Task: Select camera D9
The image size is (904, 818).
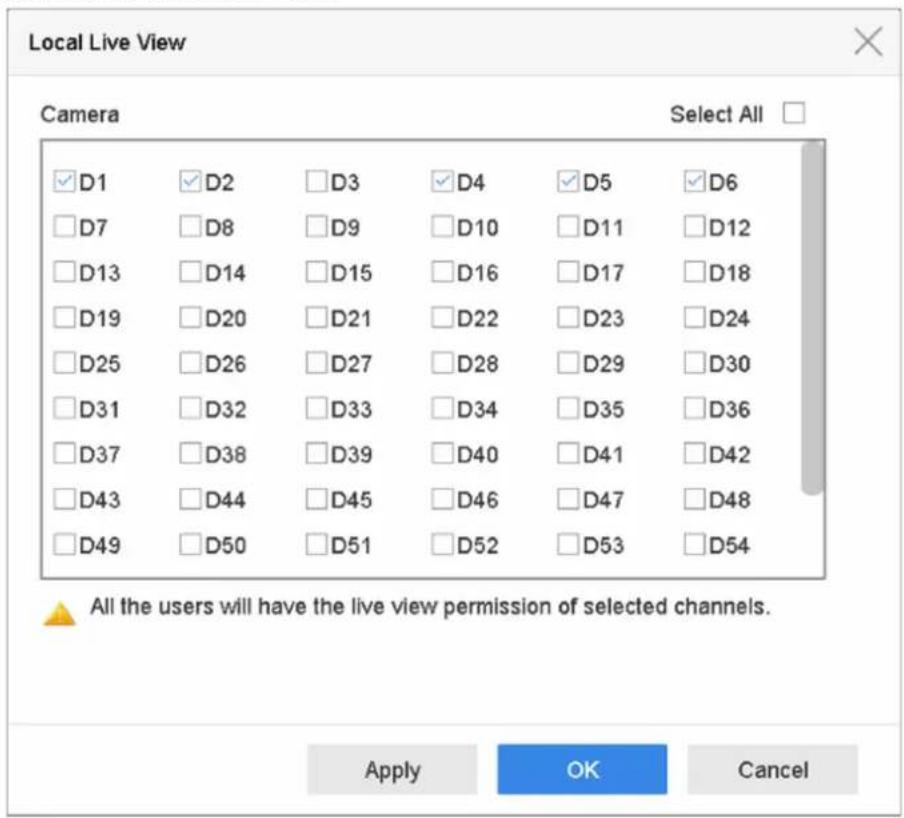Action: point(317,227)
